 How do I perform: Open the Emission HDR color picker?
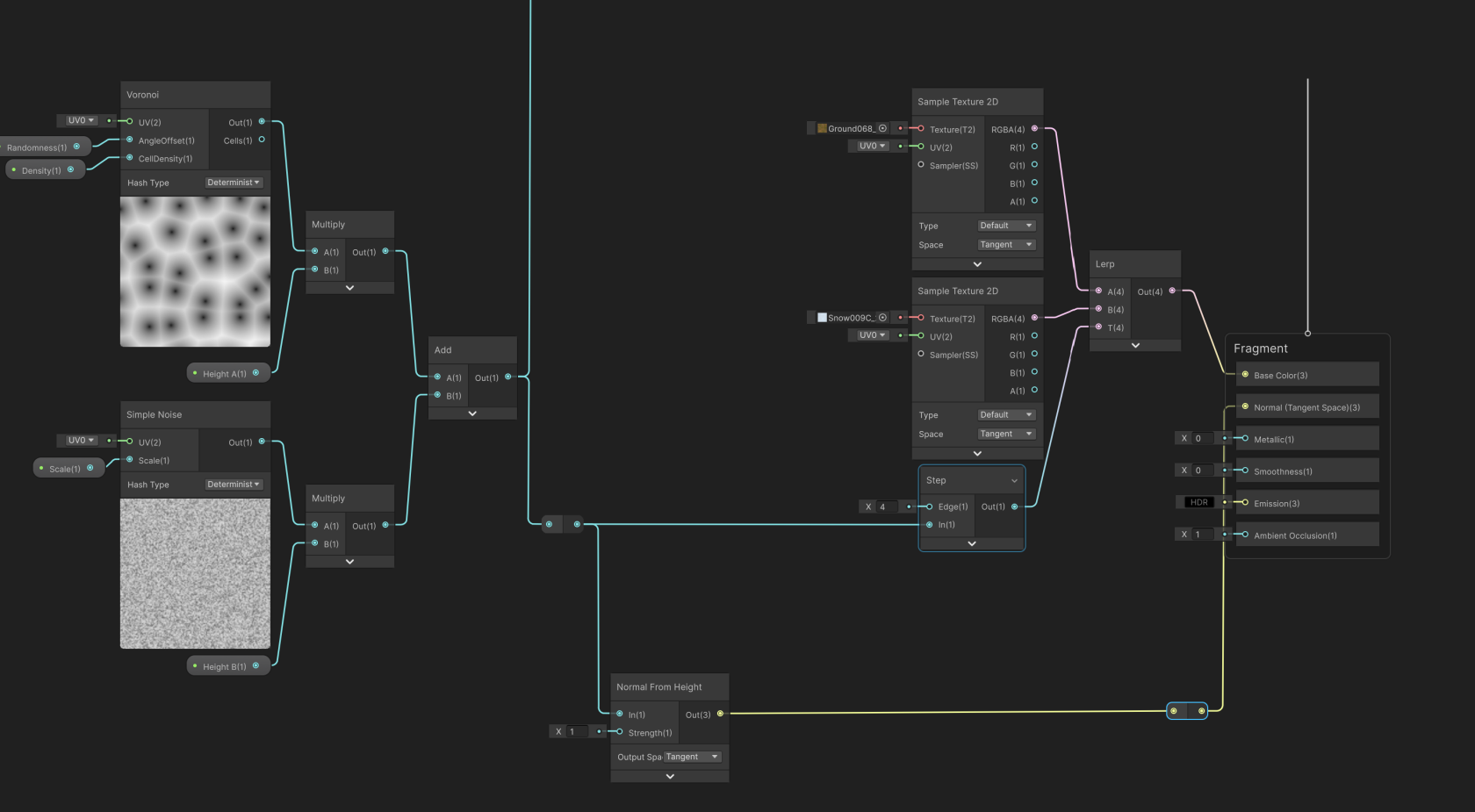coord(1198,502)
